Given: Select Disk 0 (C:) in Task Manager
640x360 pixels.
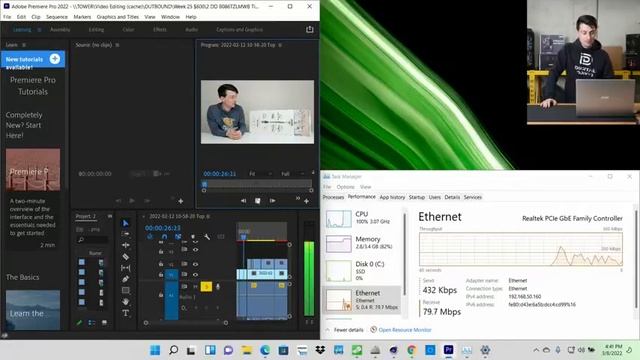Looking at the screenshot, I should tap(363, 271).
